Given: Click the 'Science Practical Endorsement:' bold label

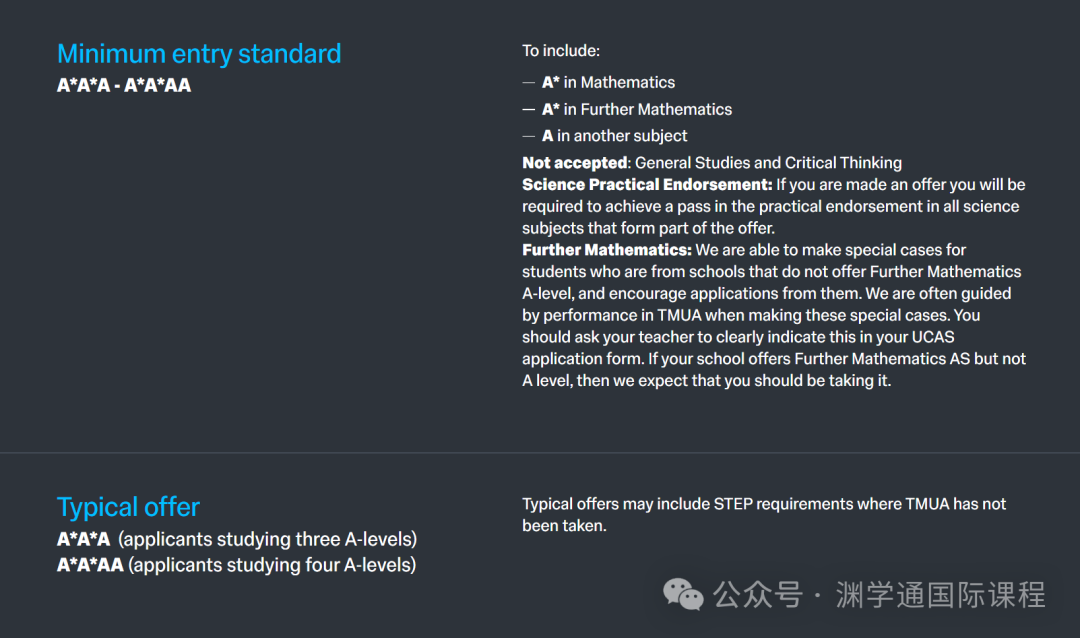Looking at the screenshot, I should 647,185.
